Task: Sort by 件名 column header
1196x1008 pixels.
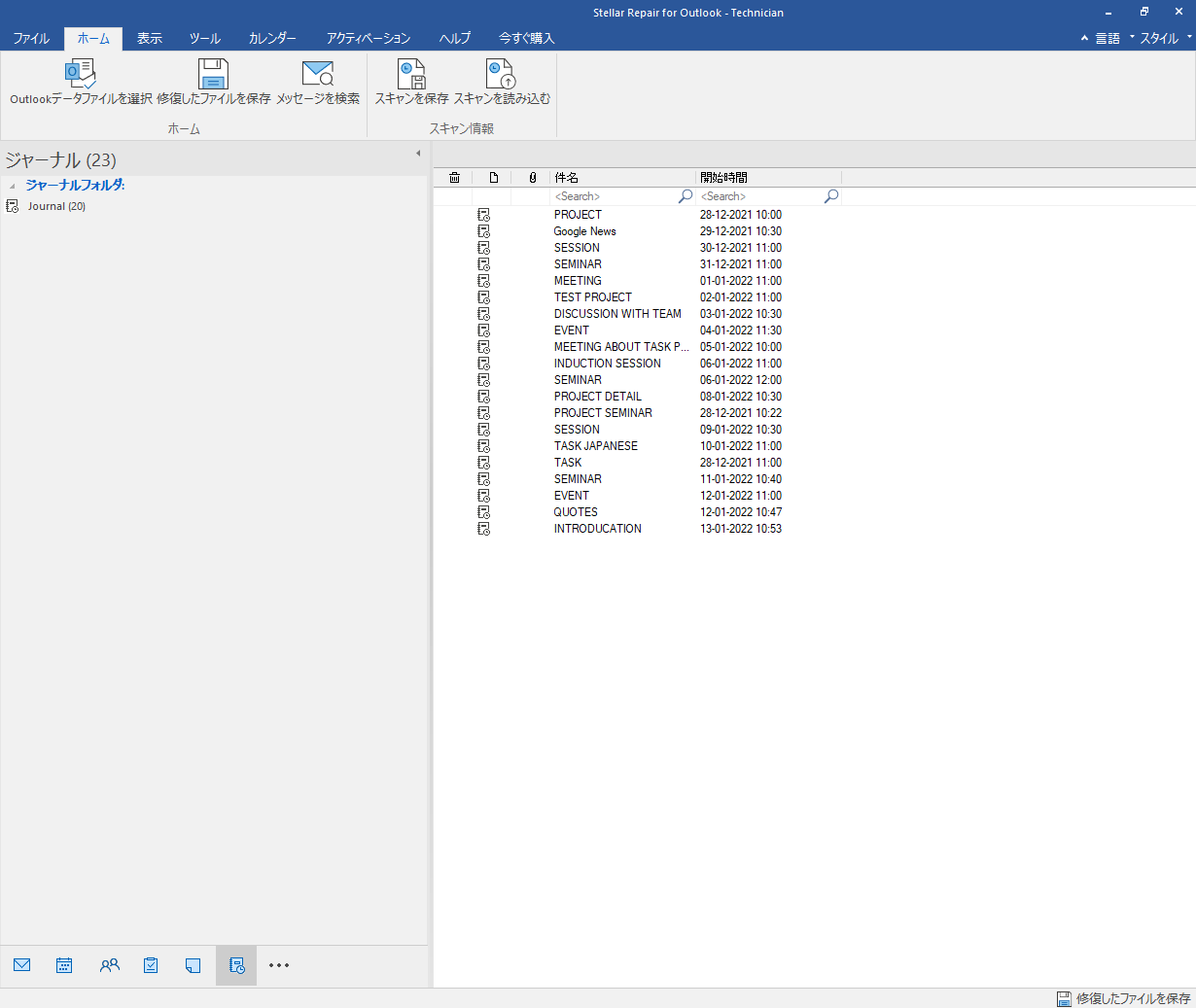Action: coord(622,177)
